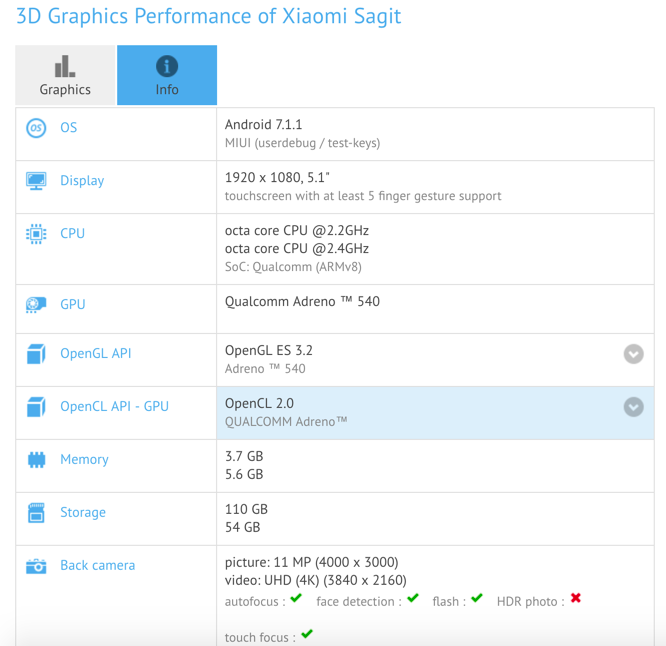
Task: Click the Display monitor icon
Action: pyautogui.click(x=36, y=181)
